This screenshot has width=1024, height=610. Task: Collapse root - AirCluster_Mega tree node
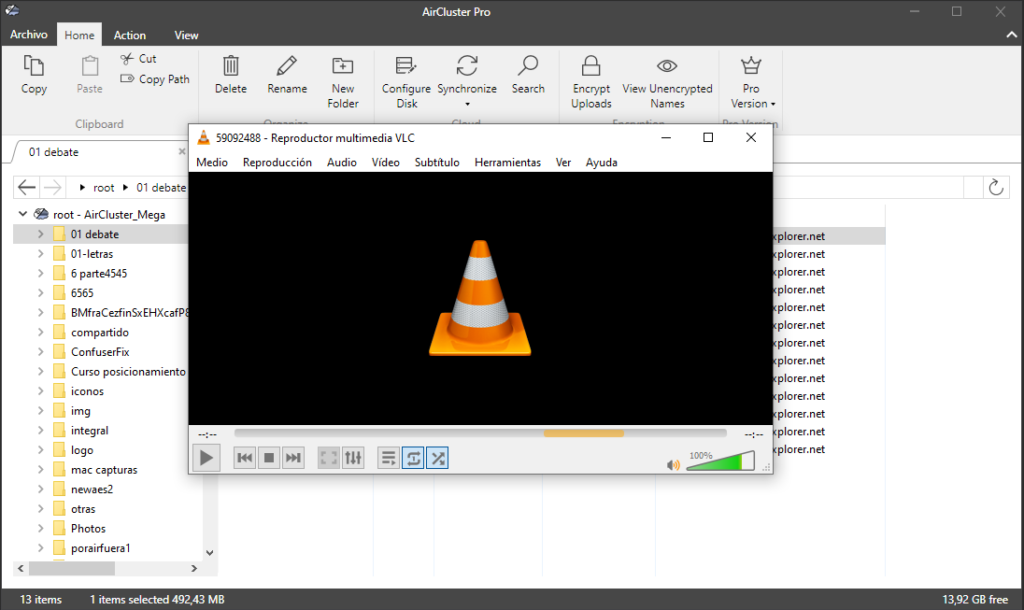click(x=23, y=214)
